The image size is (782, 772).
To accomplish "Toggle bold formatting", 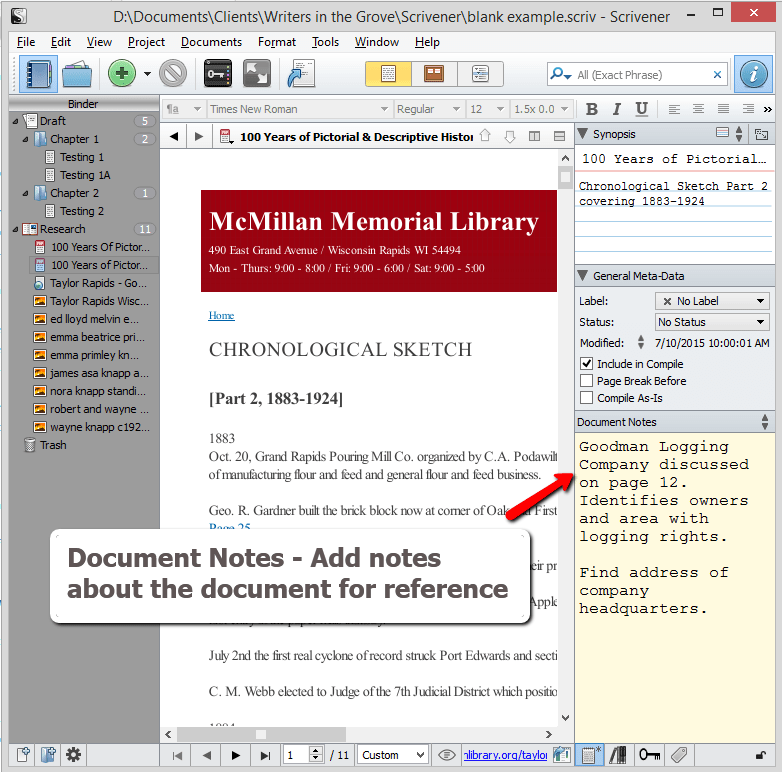I will [591, 109].
